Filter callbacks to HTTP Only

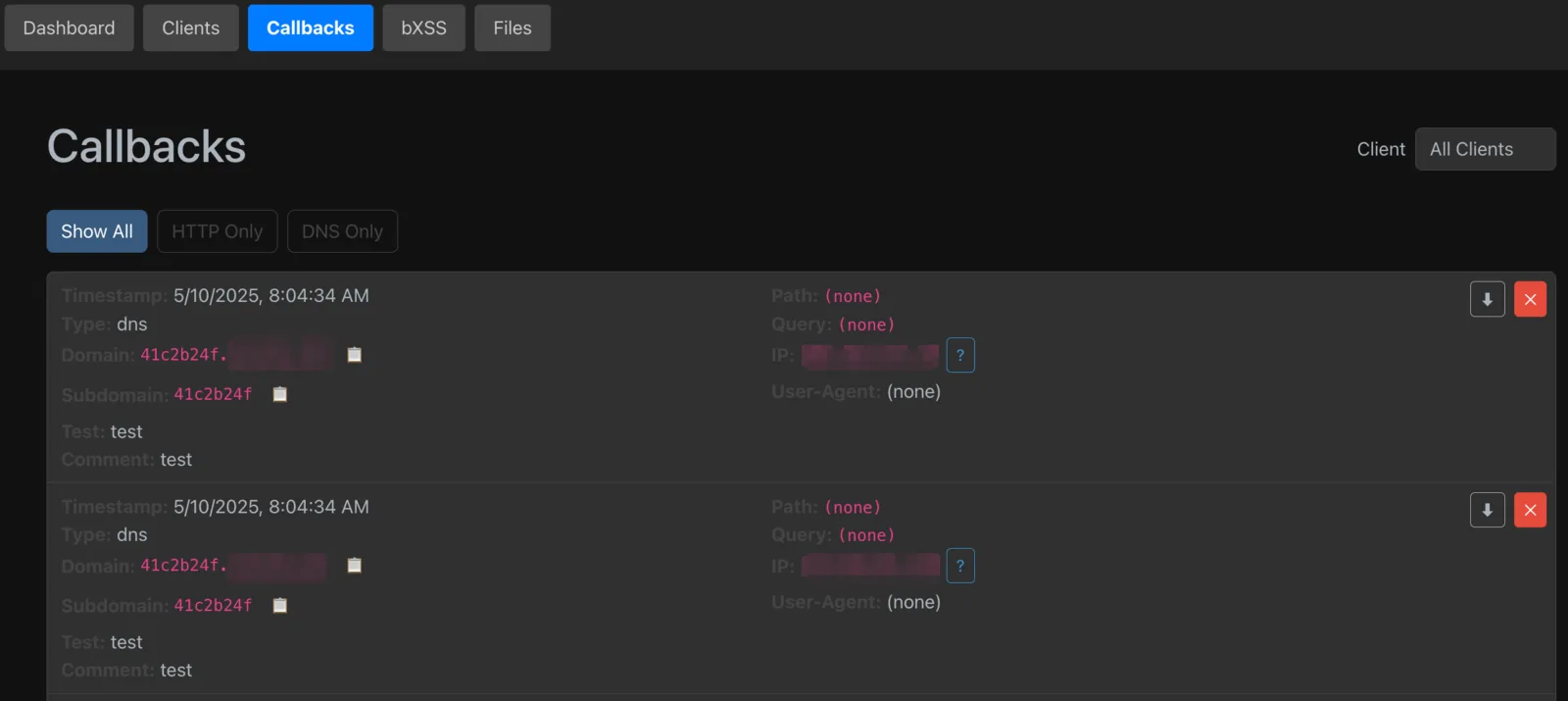pyautogui.click(x=218, y=231)
